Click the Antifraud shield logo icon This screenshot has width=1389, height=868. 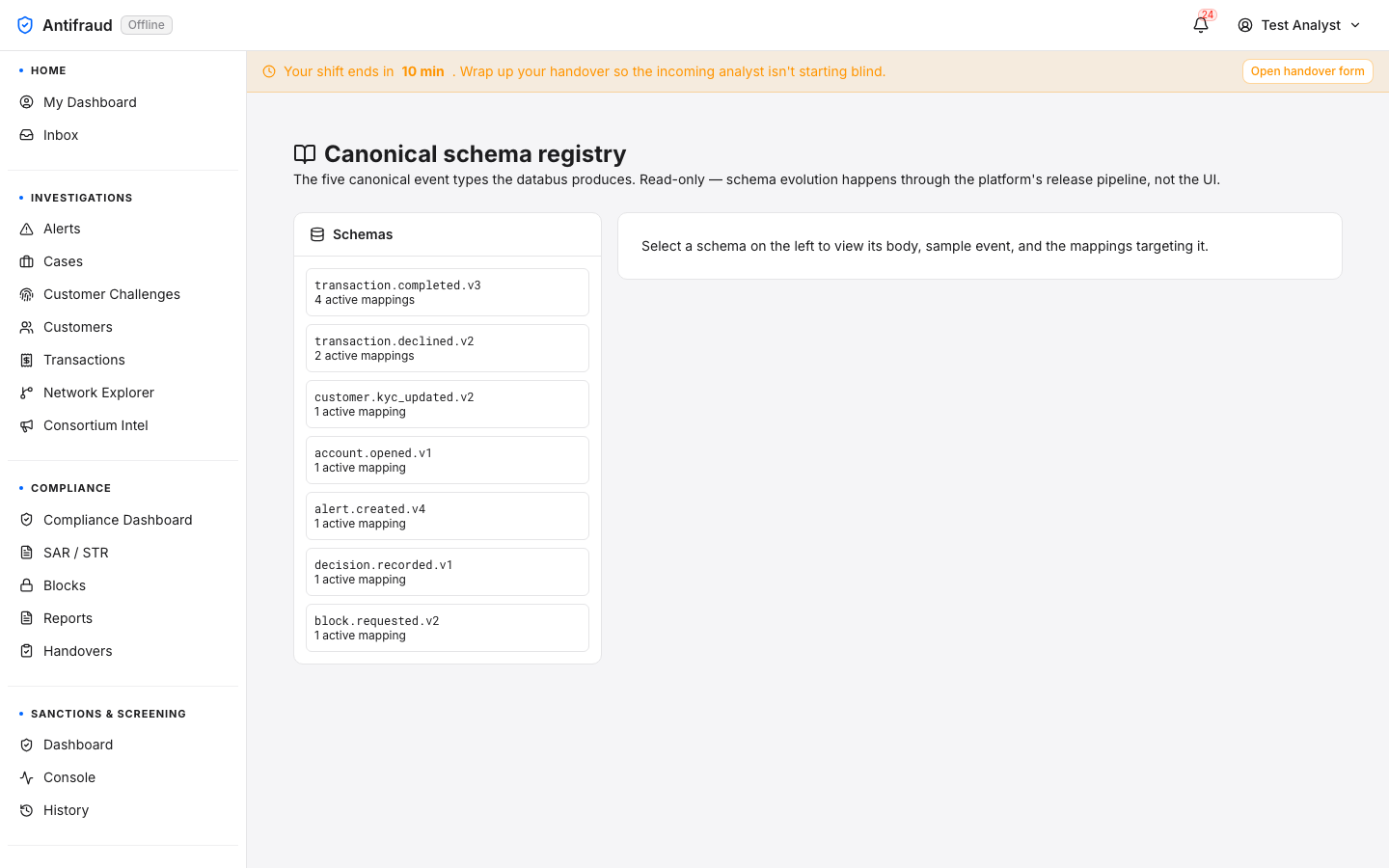(25, 25)
